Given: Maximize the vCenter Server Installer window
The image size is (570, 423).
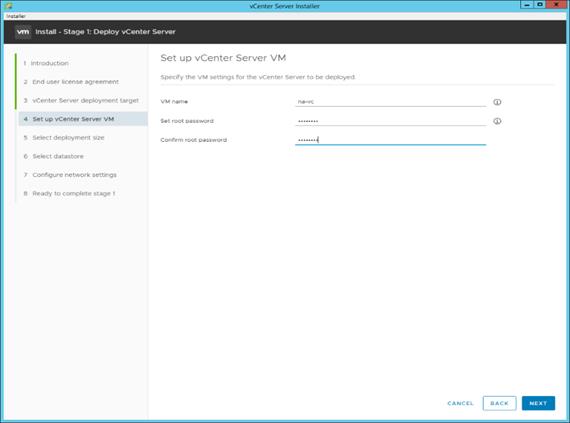Looking at the screenshot, I should coord(540,5).
